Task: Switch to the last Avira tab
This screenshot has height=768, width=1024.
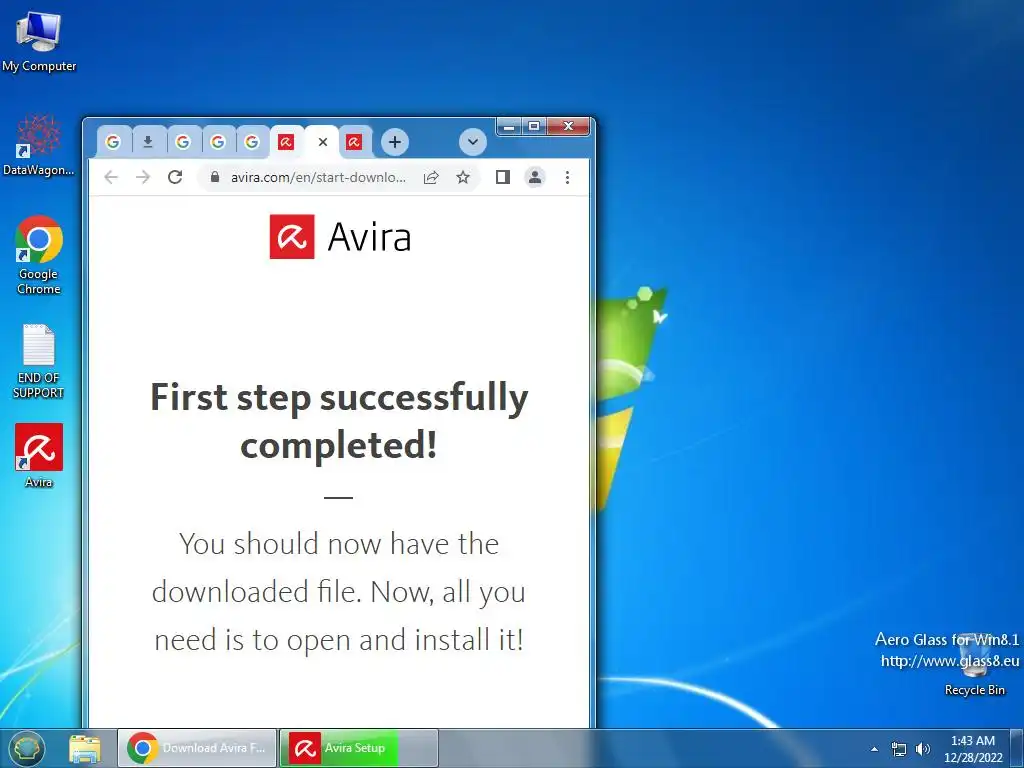Action: pyautogui.click(x=354, y=142)
